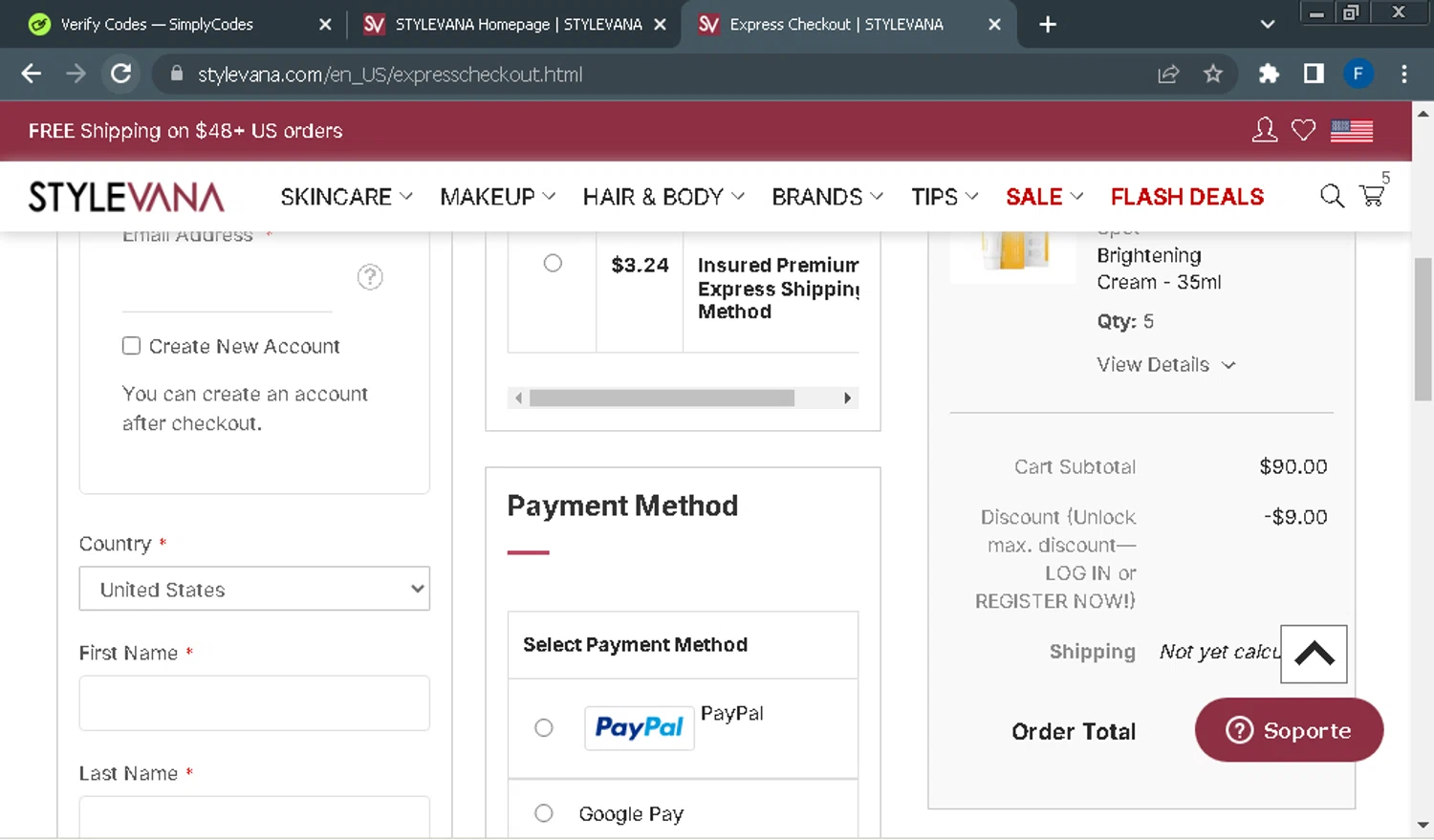The width and height of the screenshot is (1434, 840).
Task: Go forward in browser history
Action: tap(76, 74)
